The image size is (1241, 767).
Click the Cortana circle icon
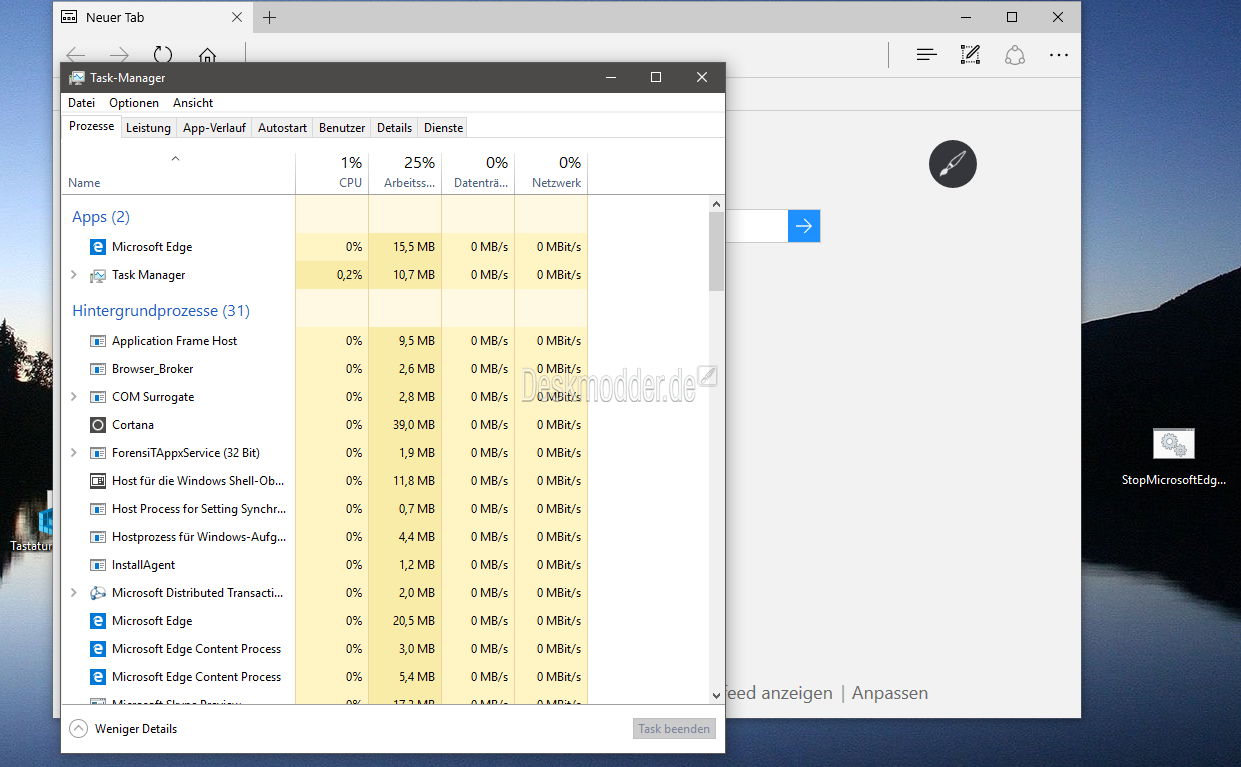pos(98,425)
